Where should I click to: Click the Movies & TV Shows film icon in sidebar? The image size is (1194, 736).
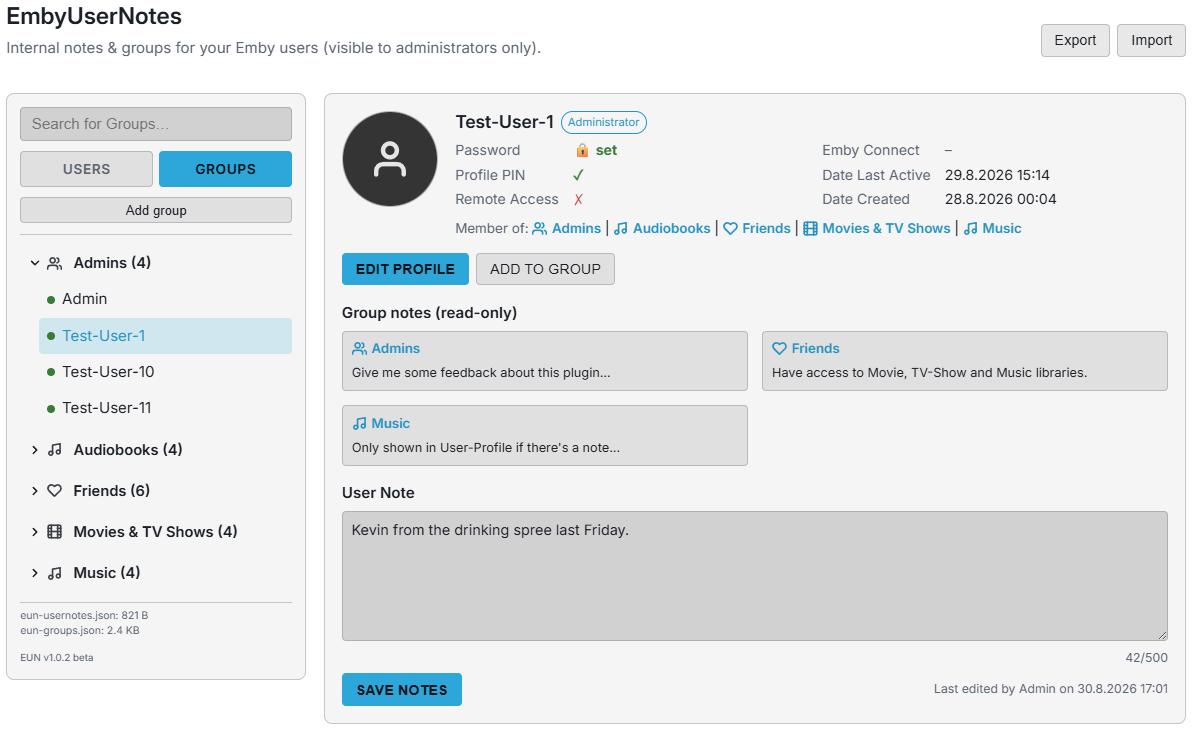pyautogui.click(x=55, y=532)
